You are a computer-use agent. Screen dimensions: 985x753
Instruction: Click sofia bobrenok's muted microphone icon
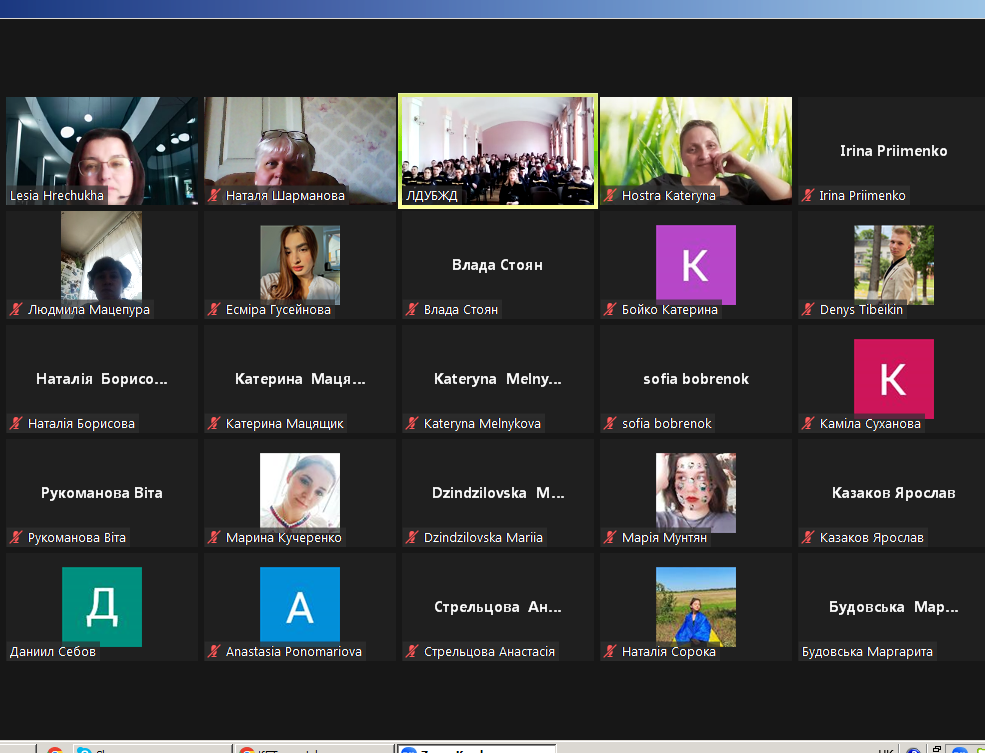click(610, 424)
